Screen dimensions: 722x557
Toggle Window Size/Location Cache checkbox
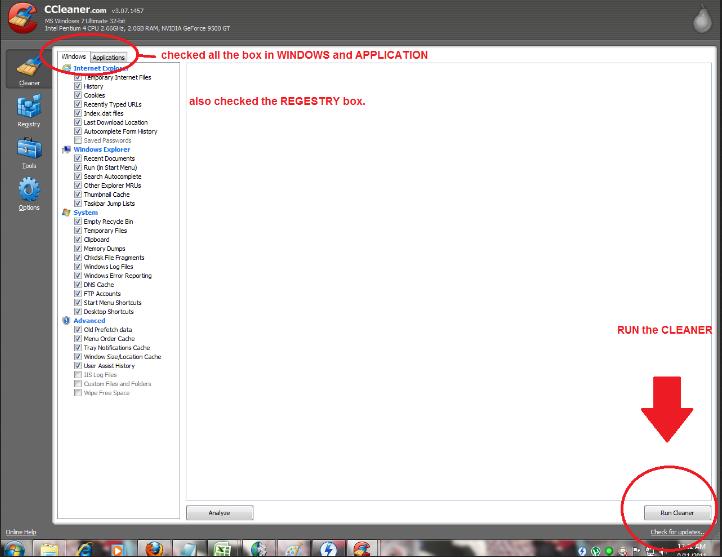click(78, 357)
